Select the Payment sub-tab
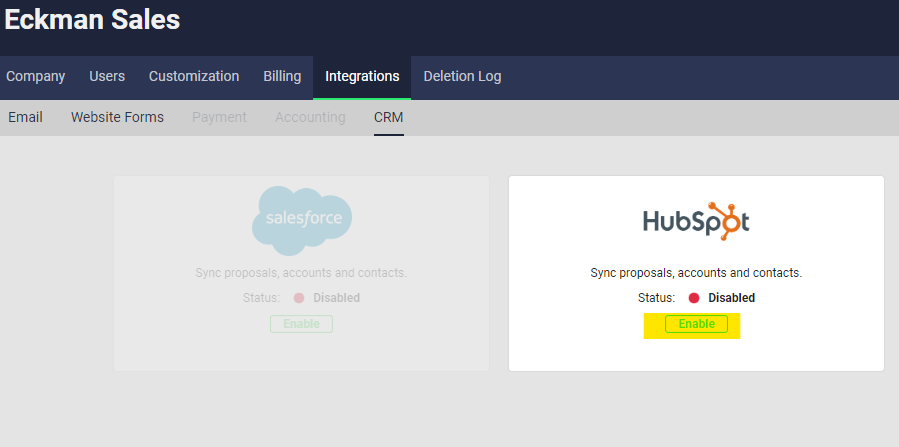This screenshot has height=447, width=899. point(219,117)
